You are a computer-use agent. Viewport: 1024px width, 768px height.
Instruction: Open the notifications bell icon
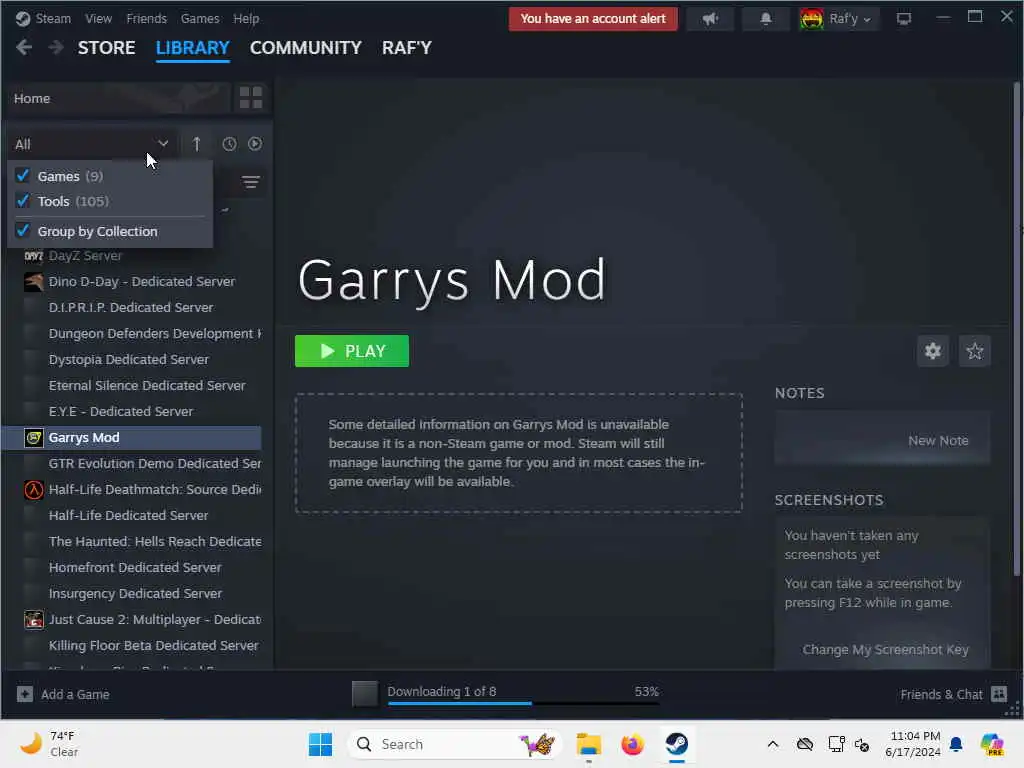765,19
